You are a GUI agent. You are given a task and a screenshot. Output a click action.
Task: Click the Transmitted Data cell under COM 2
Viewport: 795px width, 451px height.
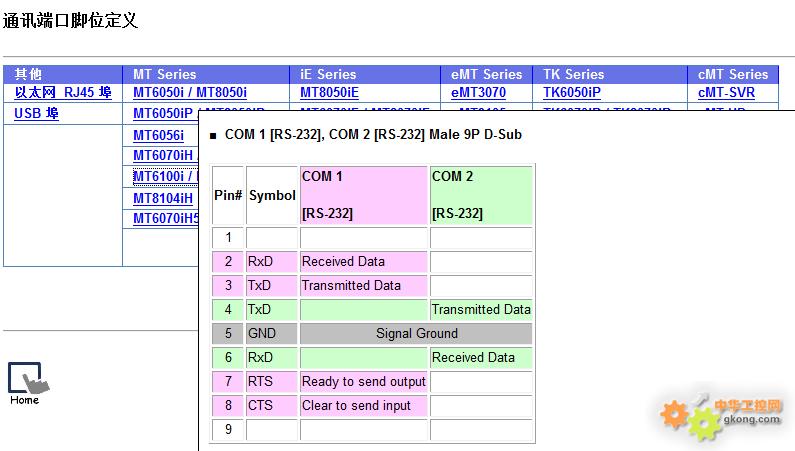(481, 310)
